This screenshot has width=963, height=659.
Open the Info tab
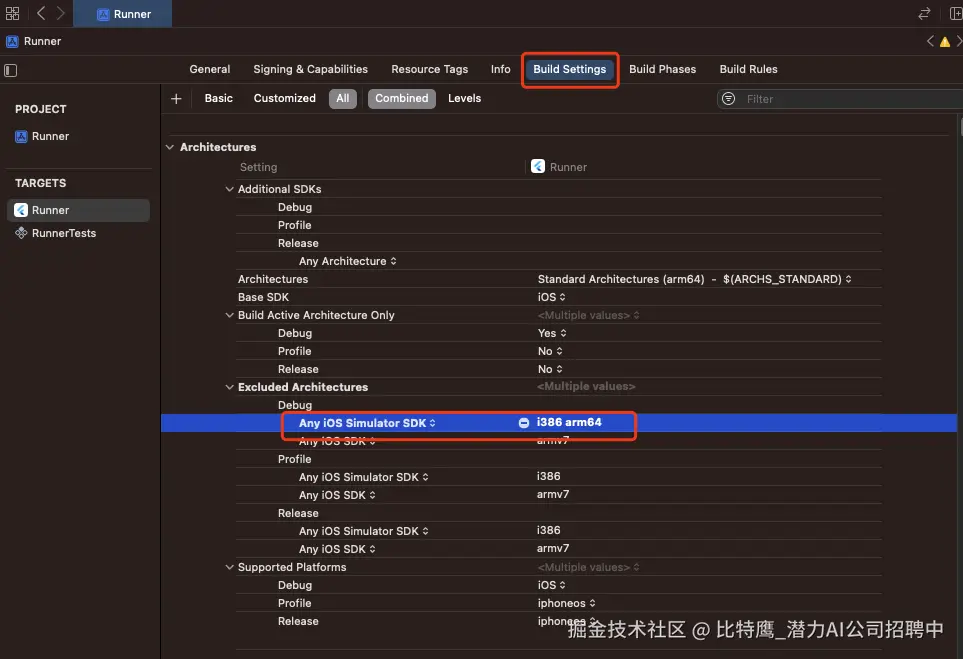point(500,69)
